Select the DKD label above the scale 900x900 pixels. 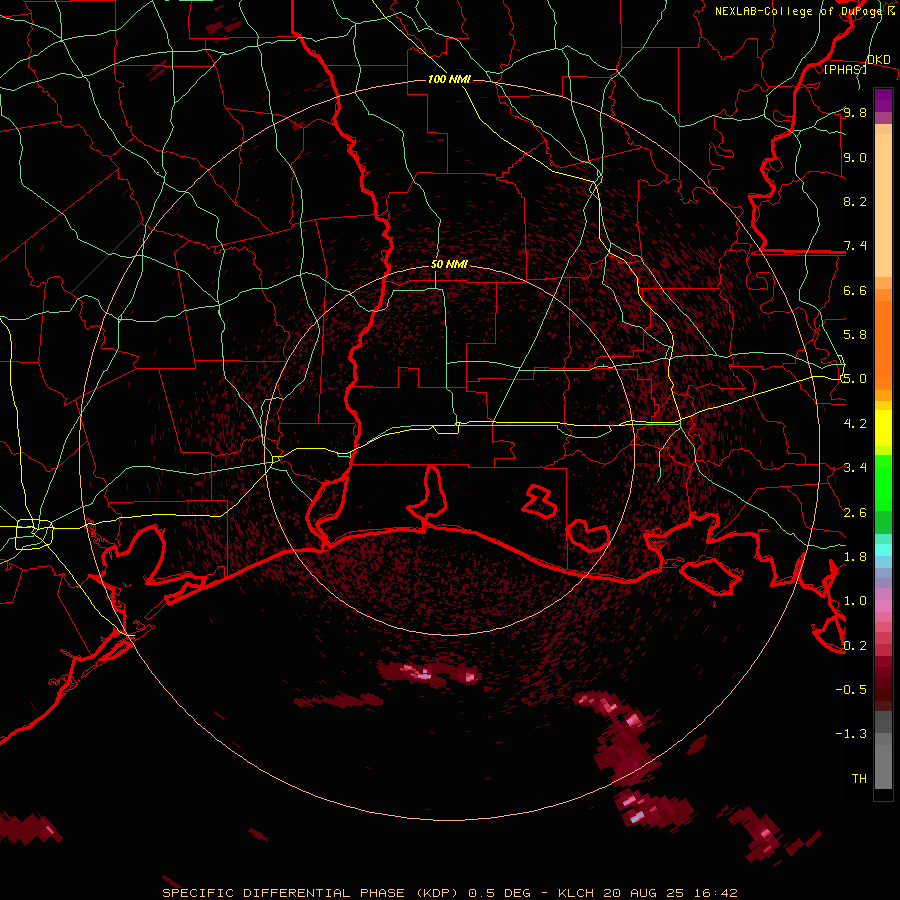point(878,59)
